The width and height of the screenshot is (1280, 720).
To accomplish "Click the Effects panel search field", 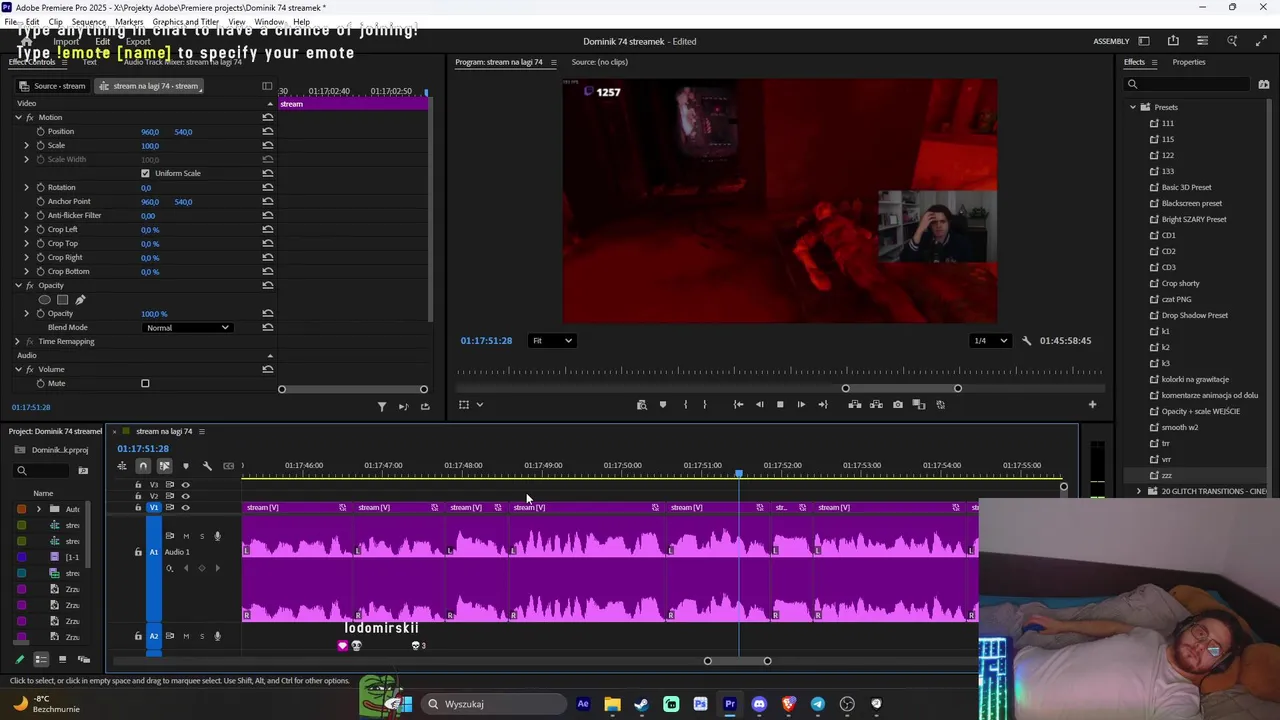I will point(1187,85).
